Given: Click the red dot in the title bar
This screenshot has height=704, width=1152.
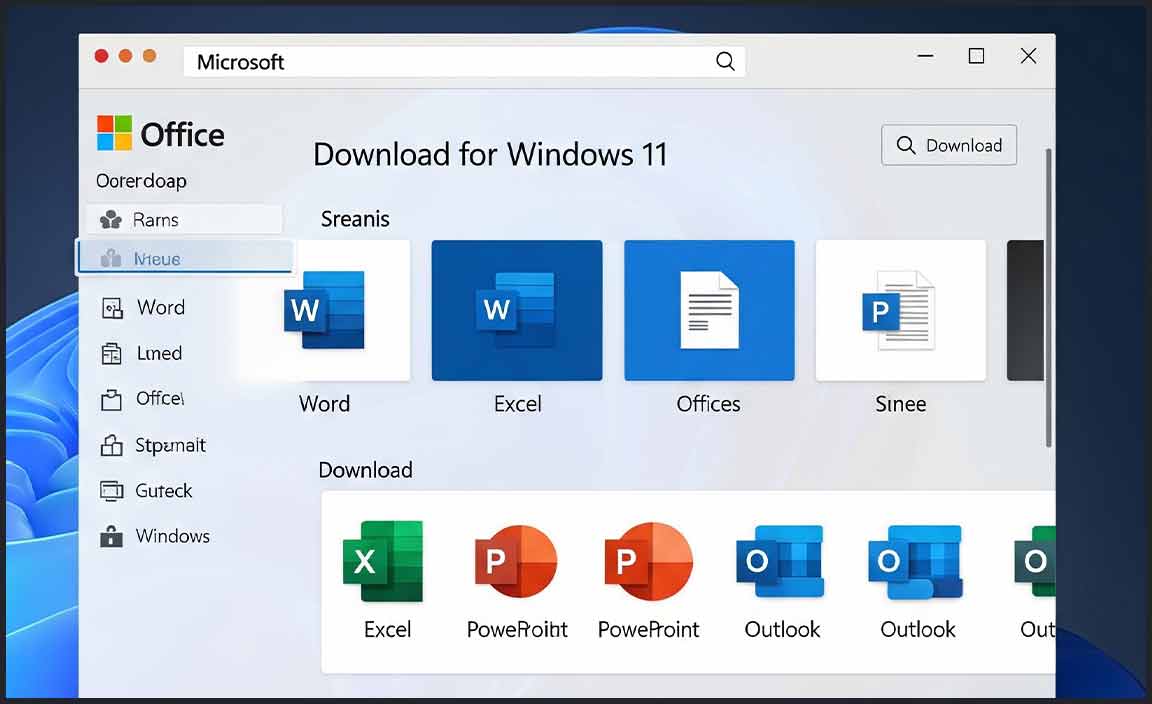Looking at the screenshot, I should pyautogui.click(x=101, y=56).
